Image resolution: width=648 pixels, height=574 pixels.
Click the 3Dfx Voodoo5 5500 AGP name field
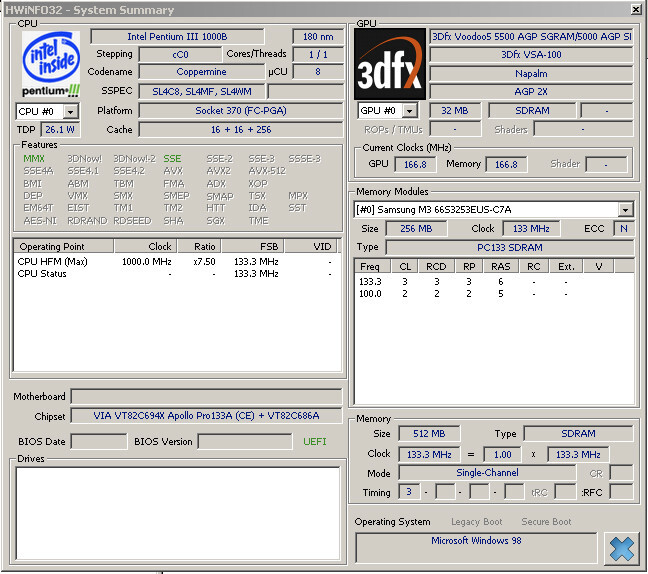point(531,37)
